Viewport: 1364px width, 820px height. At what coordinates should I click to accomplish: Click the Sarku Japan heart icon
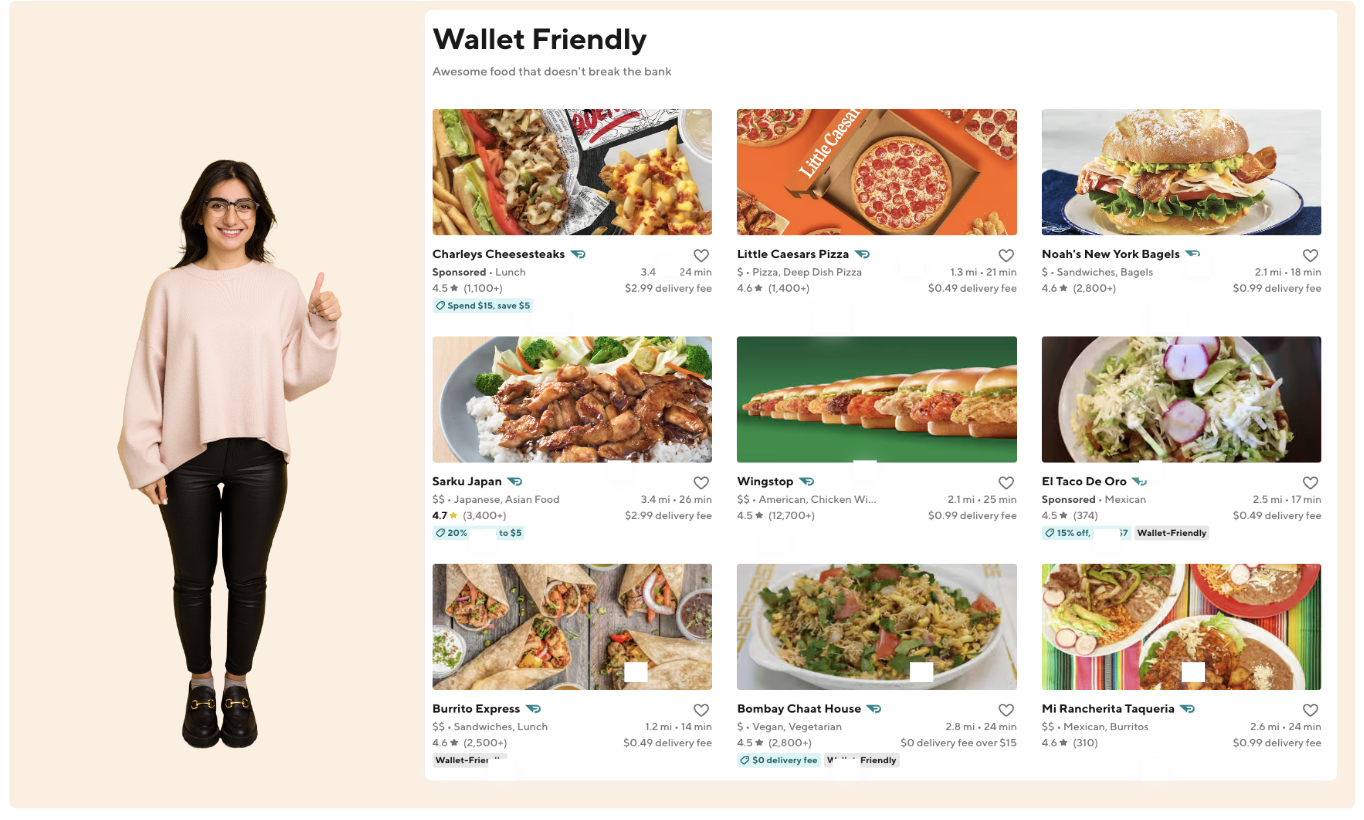click(x=701, y=483)
